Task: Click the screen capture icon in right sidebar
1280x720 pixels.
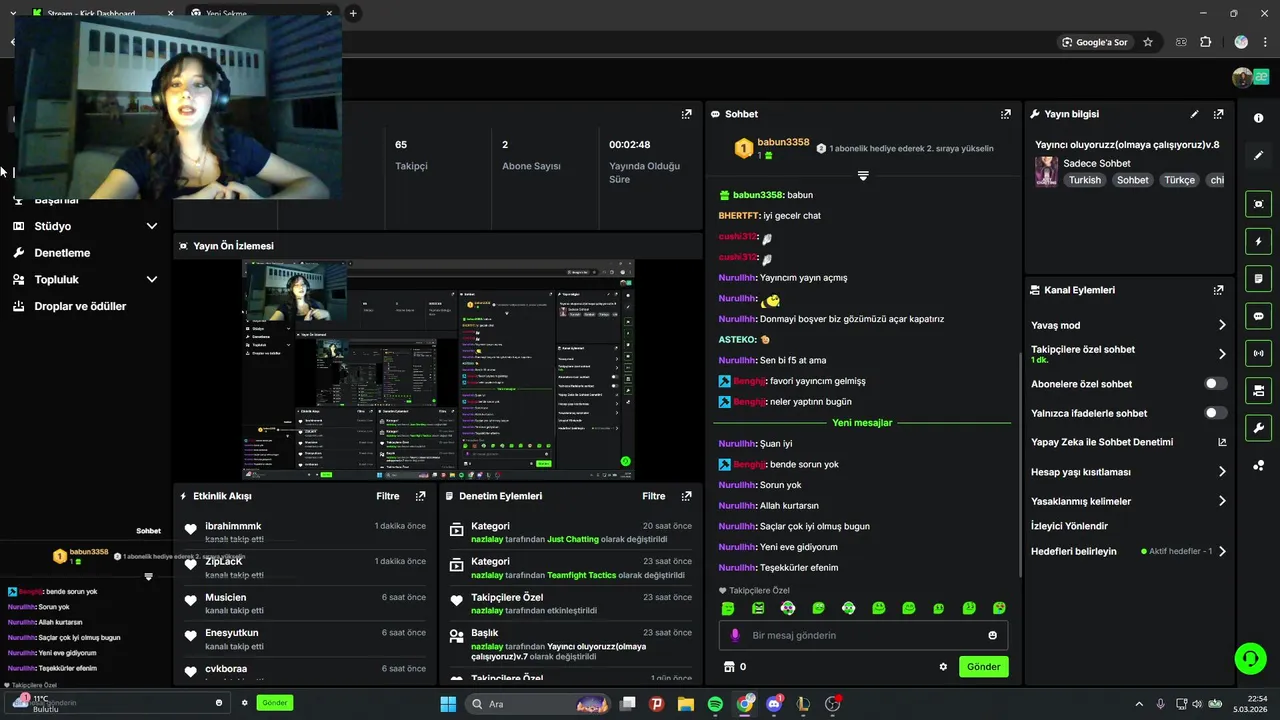Action: pyautogui.click(x=1258, y=204)
